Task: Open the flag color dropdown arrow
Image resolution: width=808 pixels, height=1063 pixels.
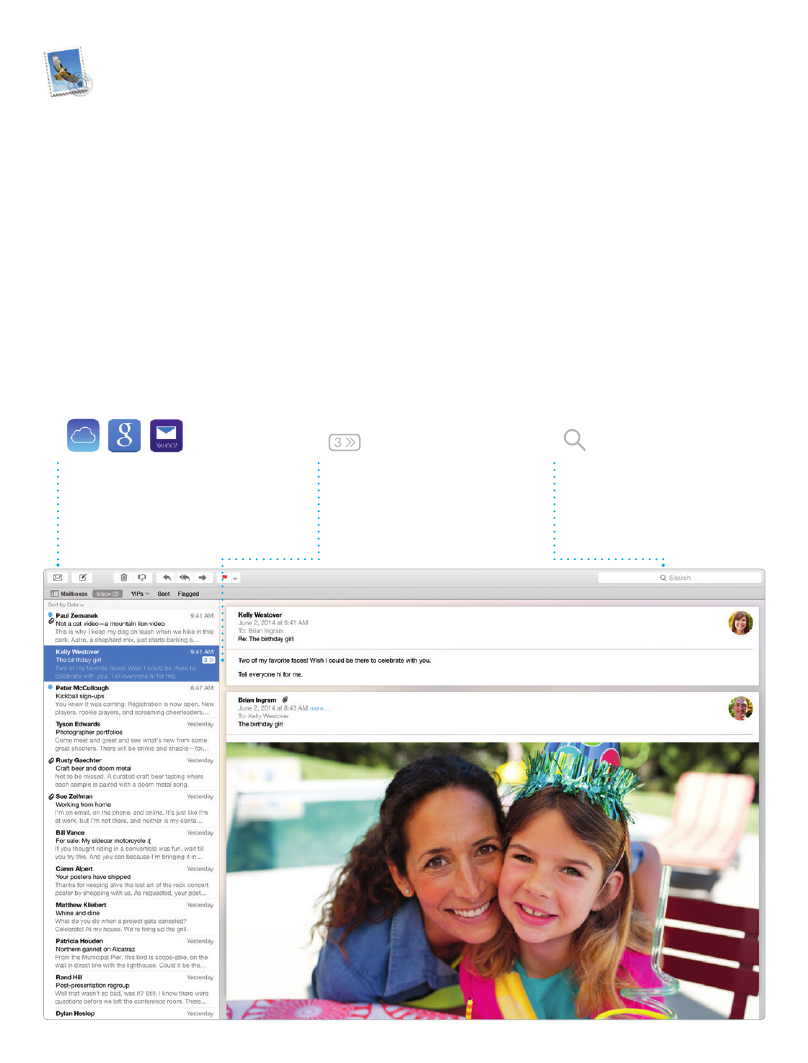Action: point(235,578)
